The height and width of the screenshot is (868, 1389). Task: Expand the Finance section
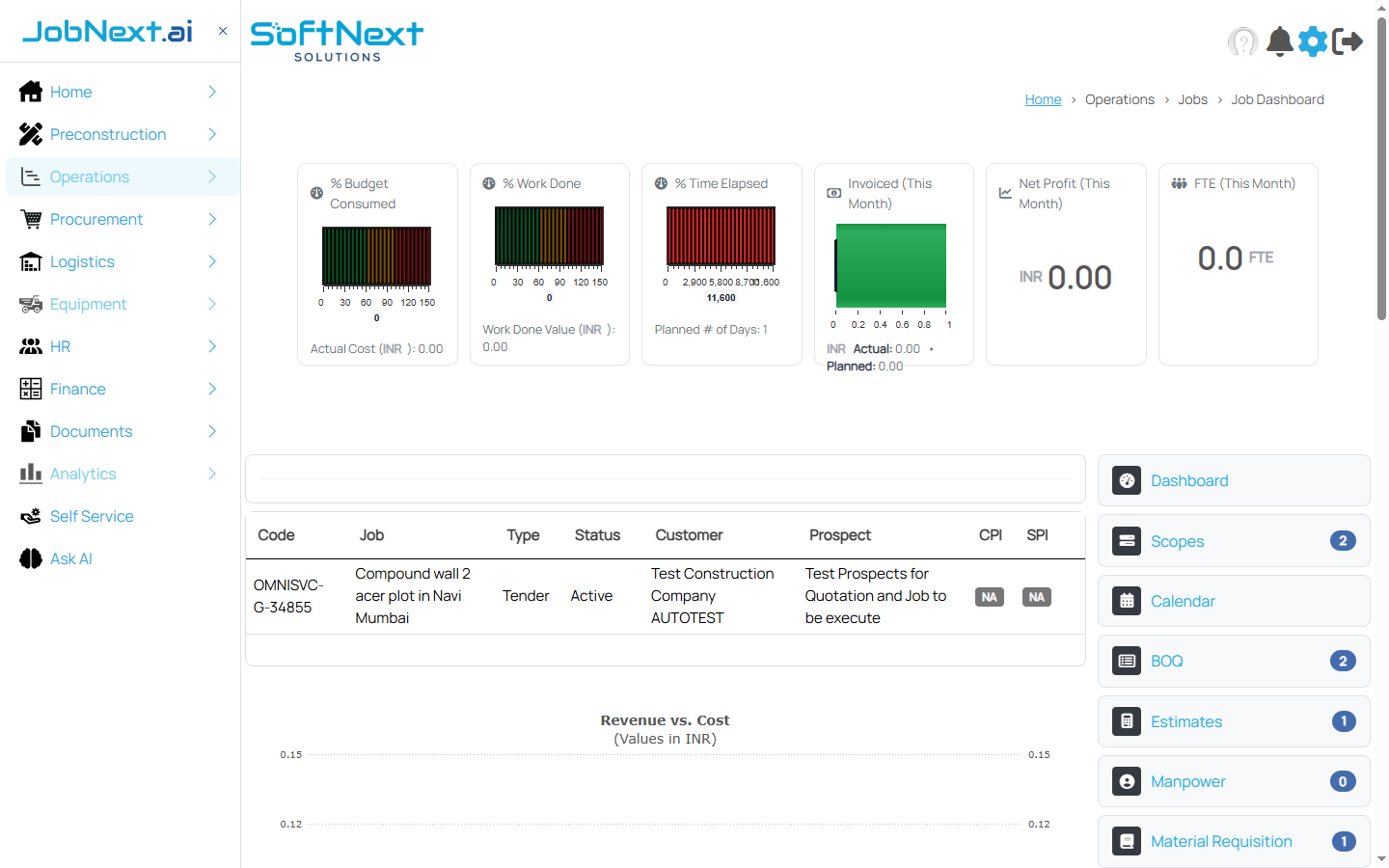coord(77,389)
